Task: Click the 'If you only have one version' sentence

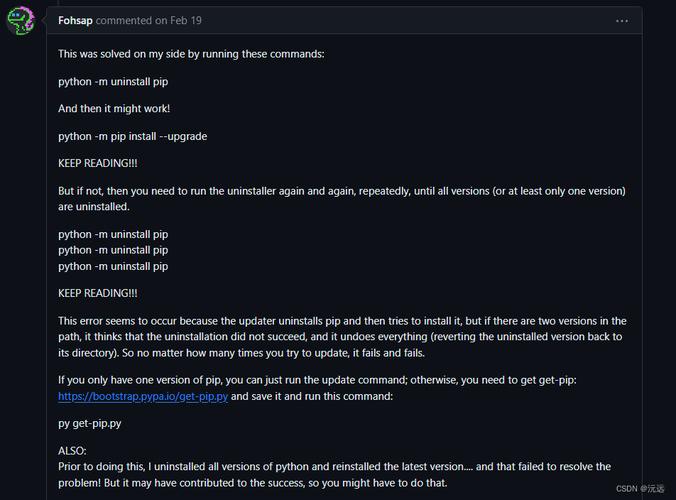Action: (x=317, y=380)
